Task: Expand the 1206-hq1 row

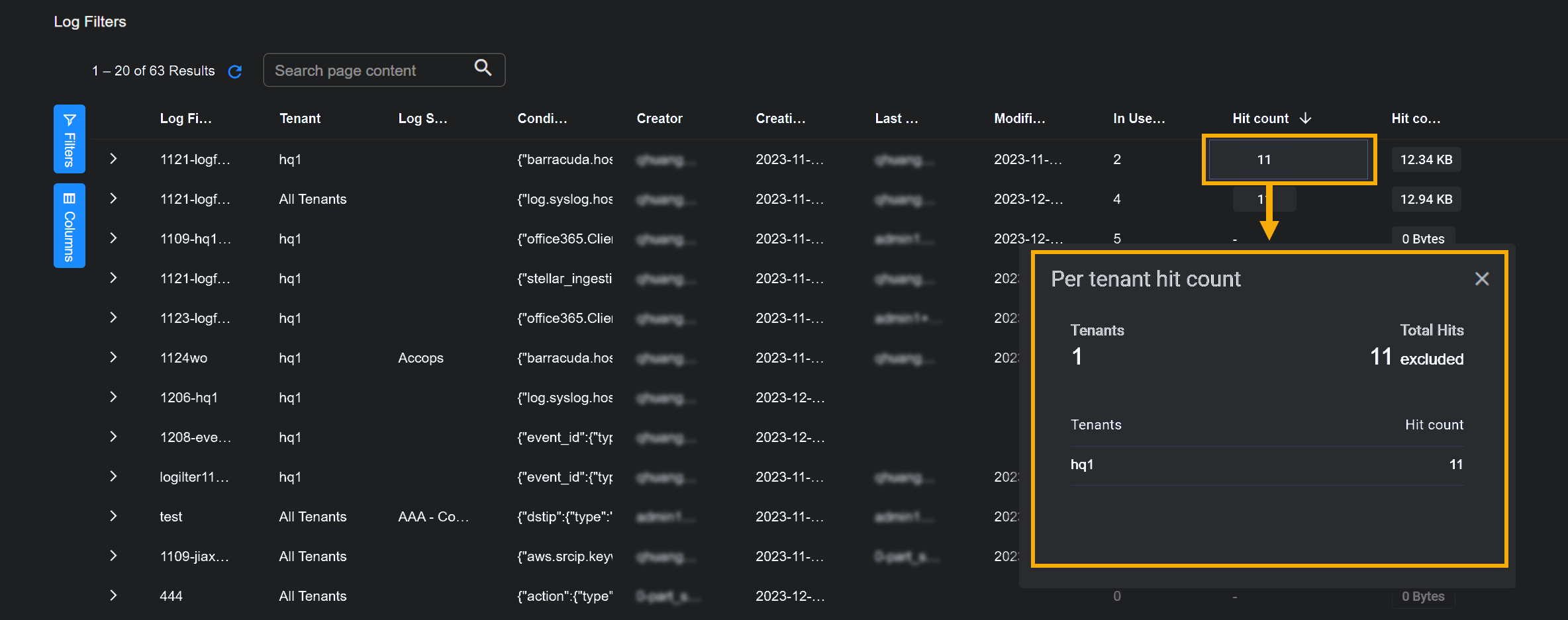Action: (x=113, y=397)
